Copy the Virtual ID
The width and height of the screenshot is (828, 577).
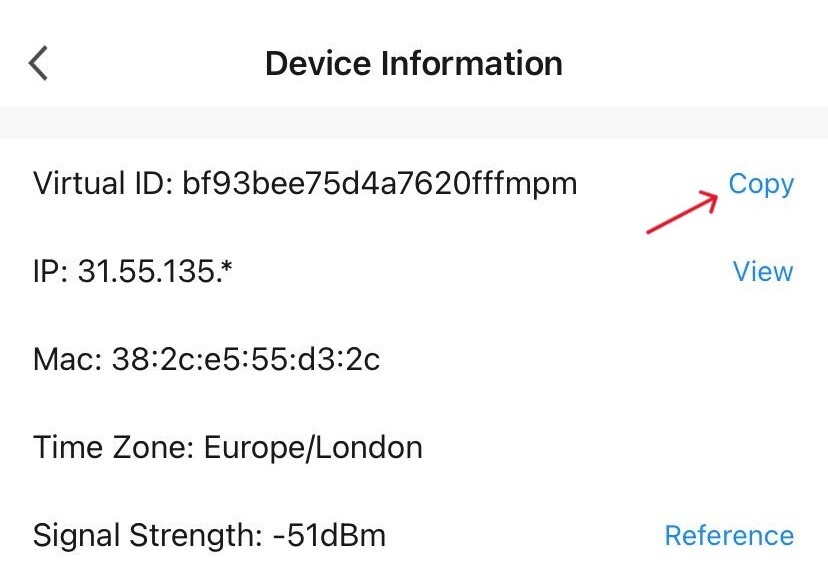pyautogui.click(x=761, y=185)
